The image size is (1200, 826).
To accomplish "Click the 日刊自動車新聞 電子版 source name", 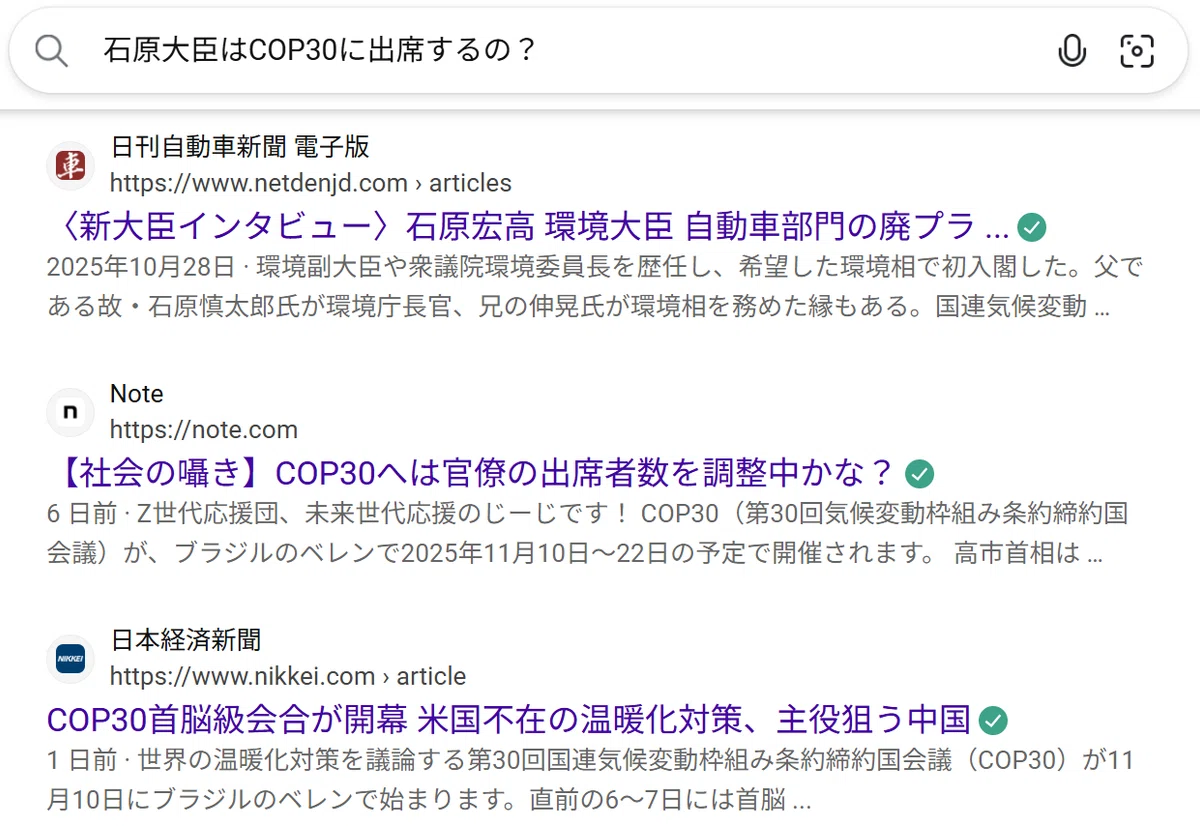I will tap(240, 147).
